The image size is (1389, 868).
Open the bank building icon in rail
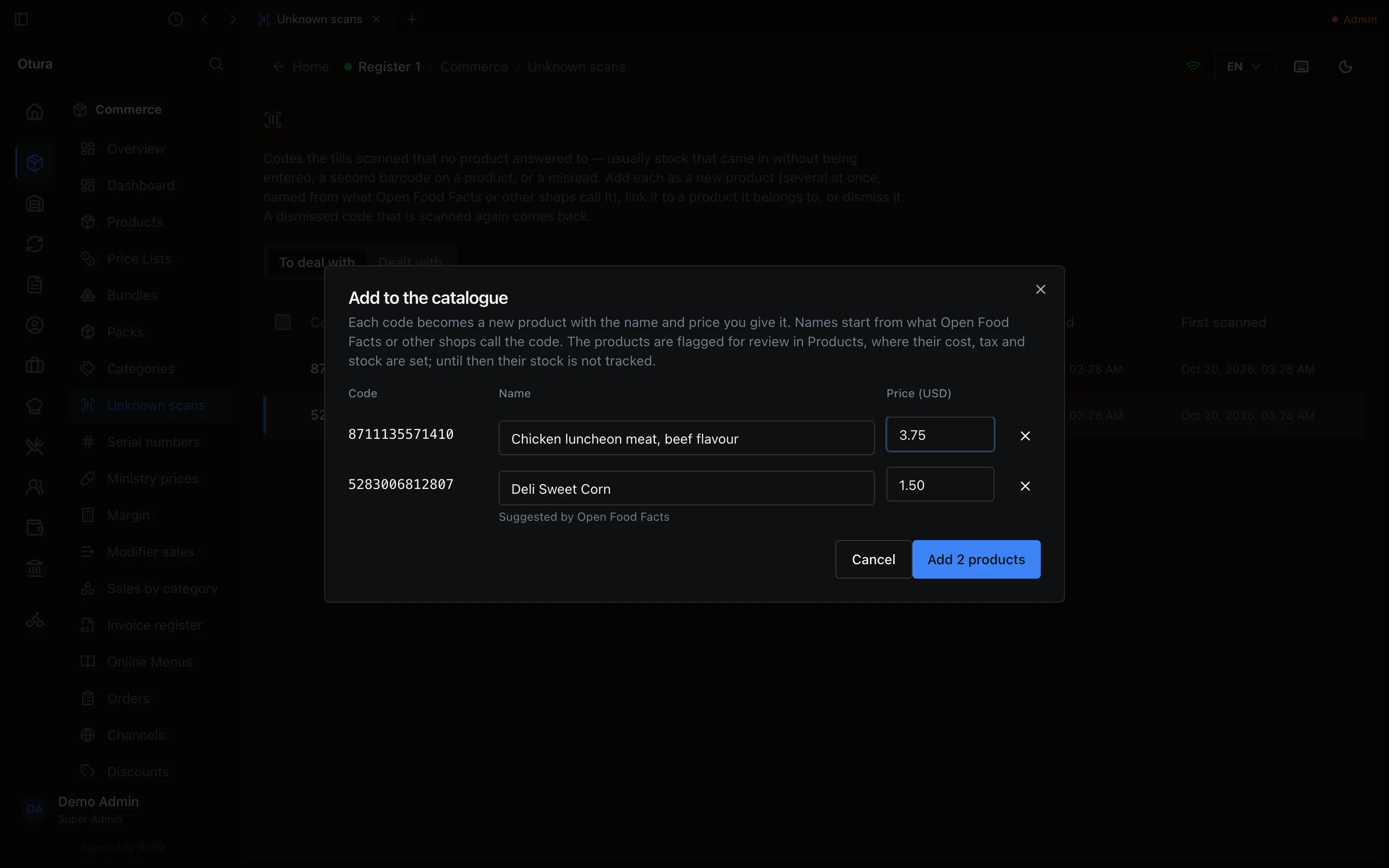[x=35, y=569]
